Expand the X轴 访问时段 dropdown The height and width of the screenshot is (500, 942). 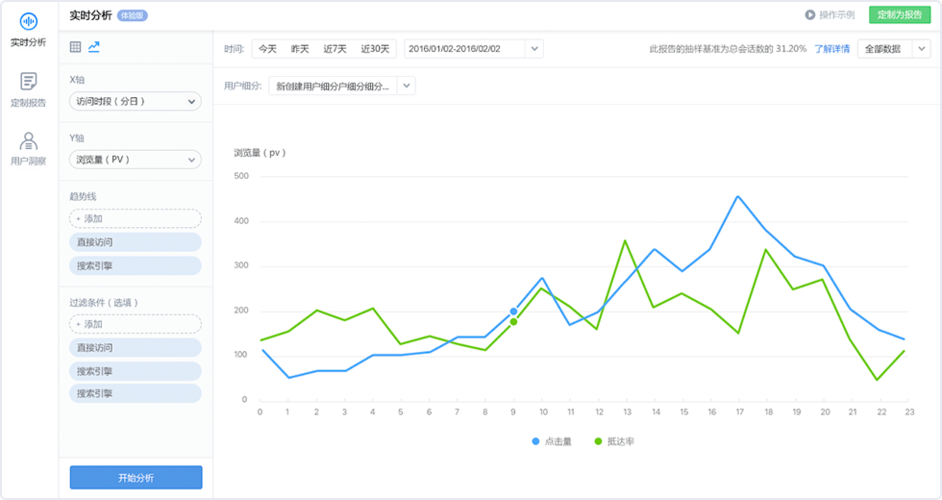coord(135,102)
